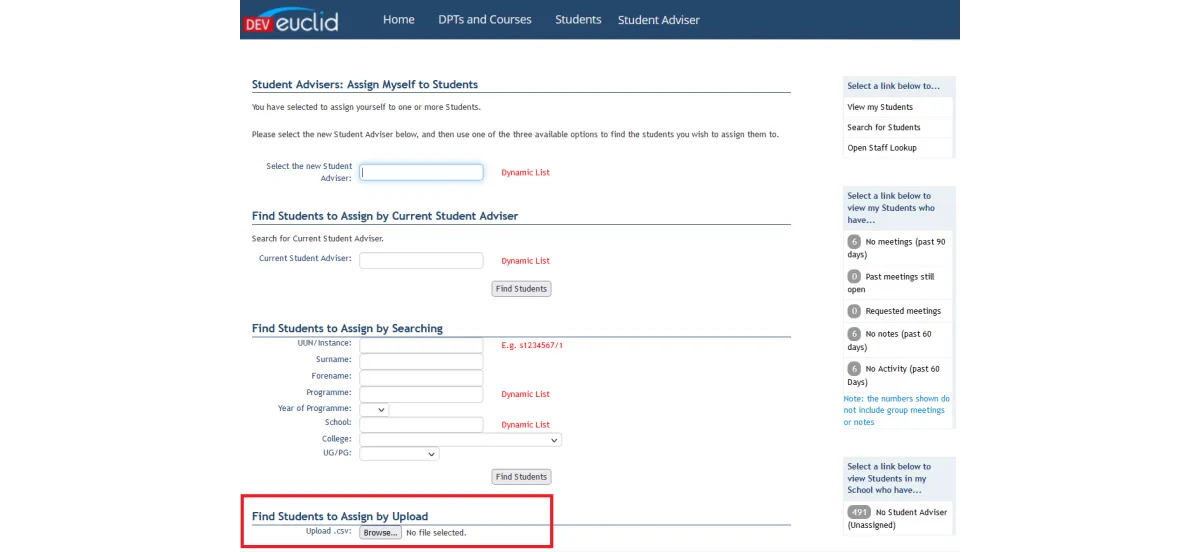The image size is (1200, 552).
Task: Click the Programme input field
Action: pos(421,394)
